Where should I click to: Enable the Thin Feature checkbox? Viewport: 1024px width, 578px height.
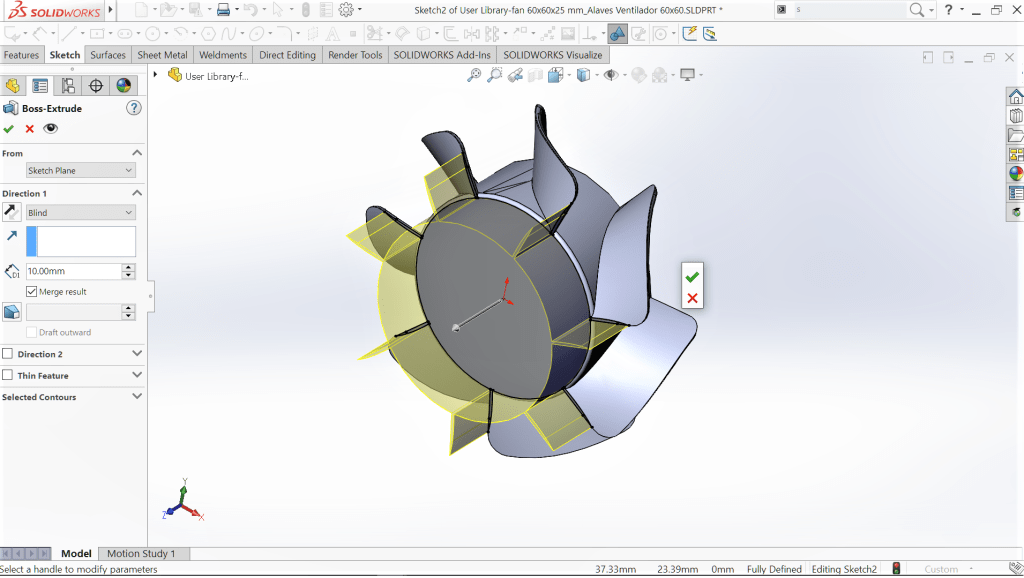[x=8, y=376]
